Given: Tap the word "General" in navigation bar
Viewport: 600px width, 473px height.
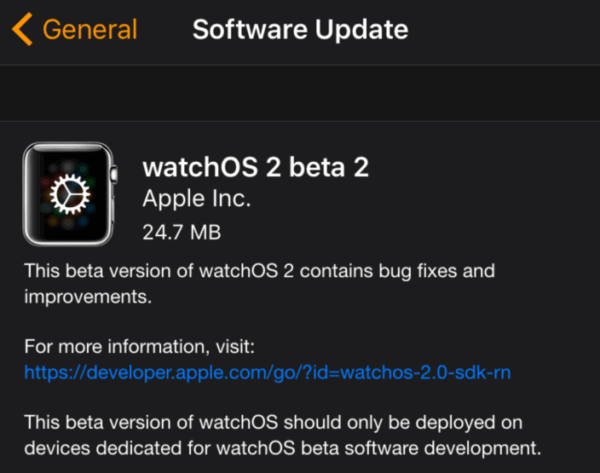Looking at the screenshot, I should [90, 29].
